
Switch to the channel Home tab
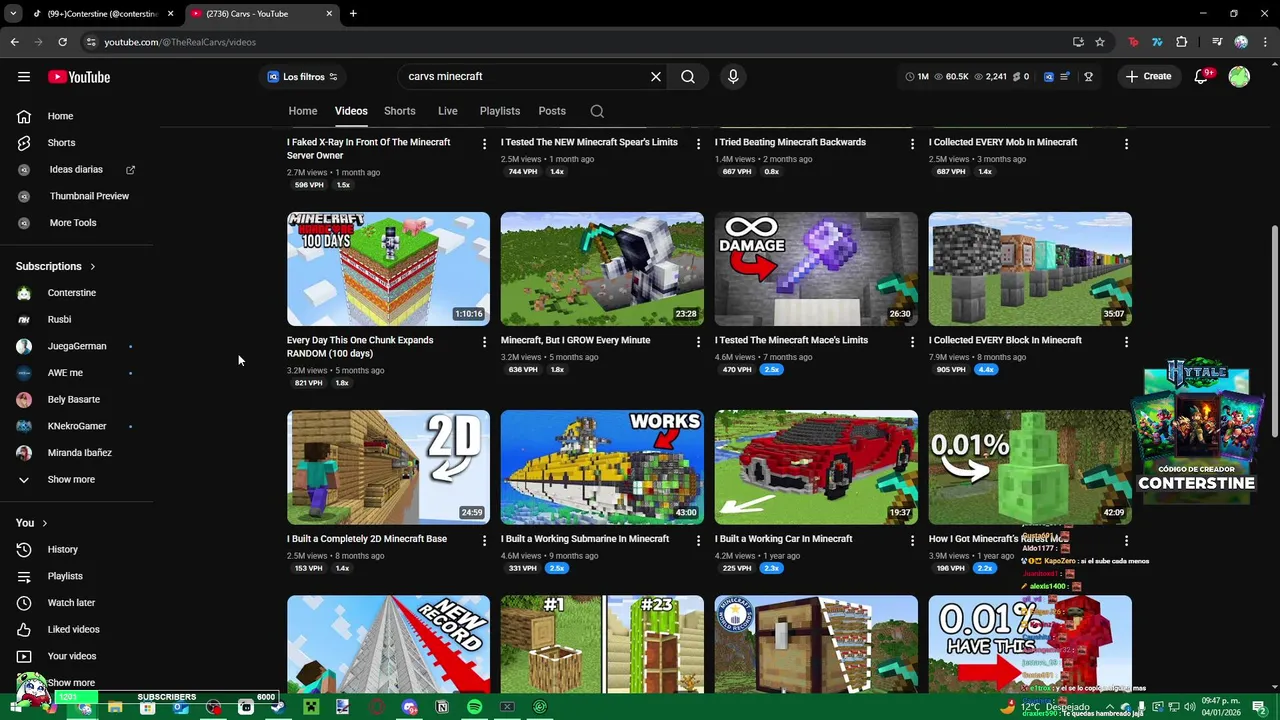(x=303, y=111)
